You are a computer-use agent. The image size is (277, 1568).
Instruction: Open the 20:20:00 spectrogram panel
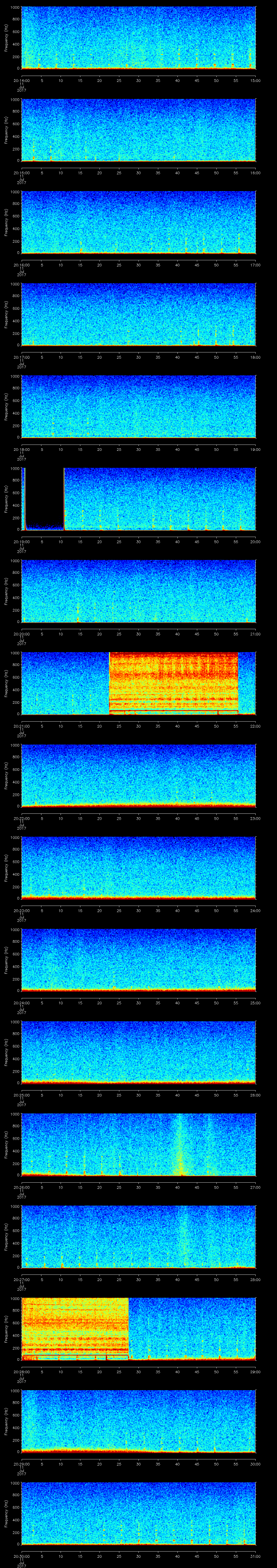pos(138,590)
